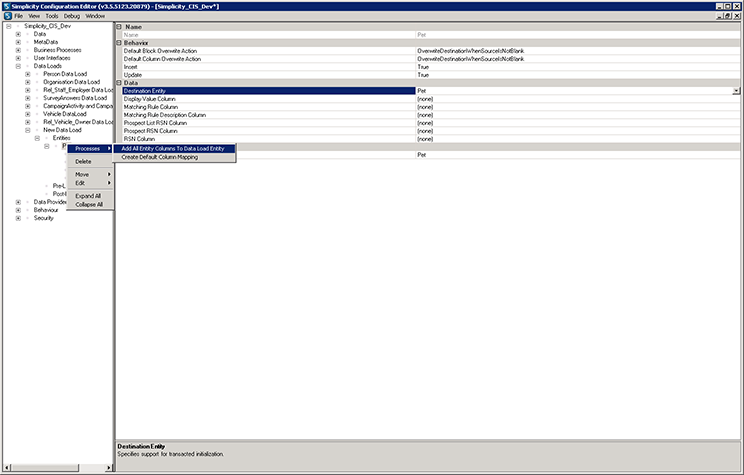Collapse the New Data Load node
The width and height of the screenshot is (744, 475).
[x=28, y=130]
